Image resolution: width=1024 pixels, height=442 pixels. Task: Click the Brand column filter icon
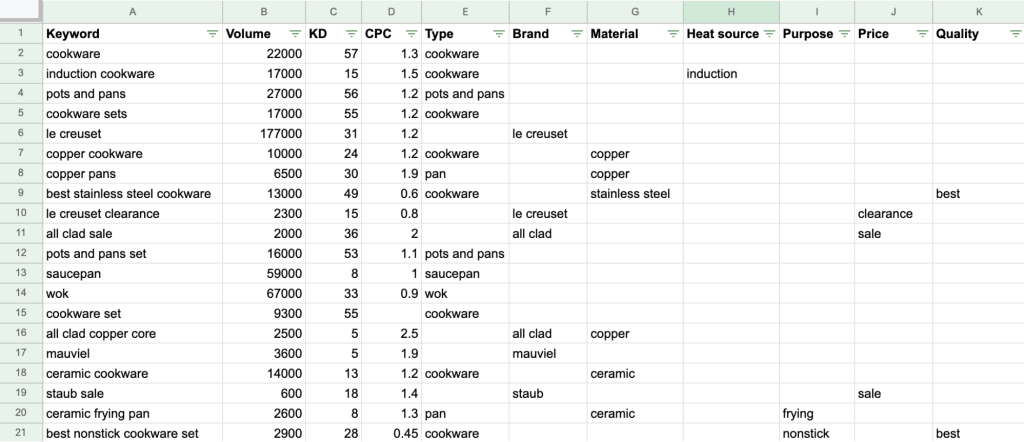[575, 34]
